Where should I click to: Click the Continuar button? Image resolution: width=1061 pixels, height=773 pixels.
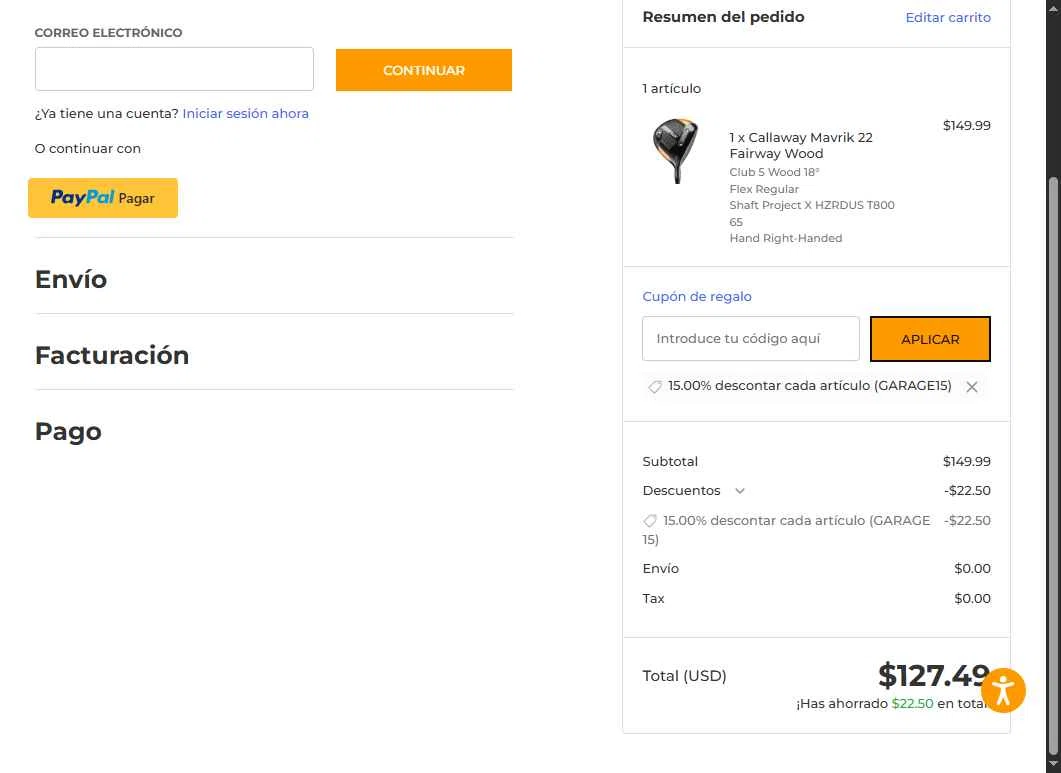coord(424,70)
